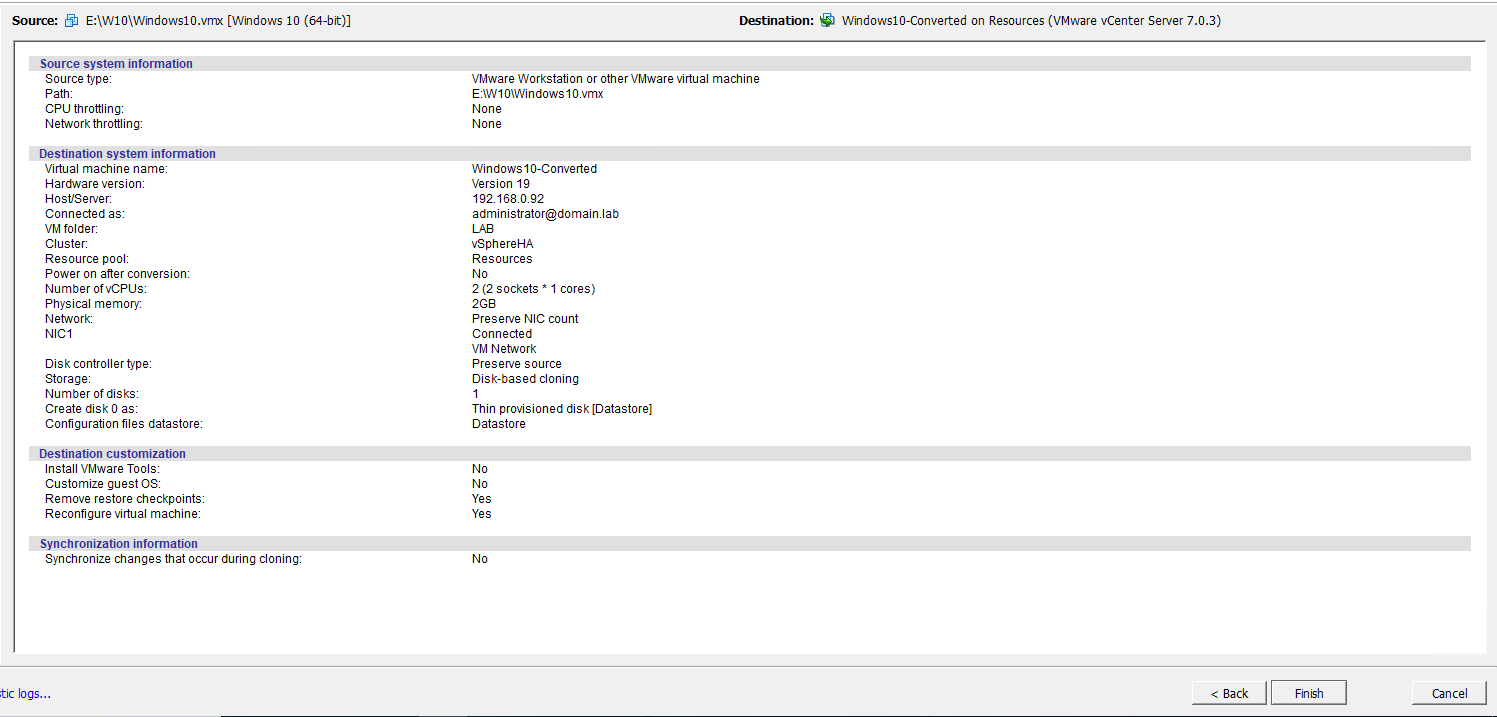
Task: Click the Power on after conversion label
Action: pos(117,274)
